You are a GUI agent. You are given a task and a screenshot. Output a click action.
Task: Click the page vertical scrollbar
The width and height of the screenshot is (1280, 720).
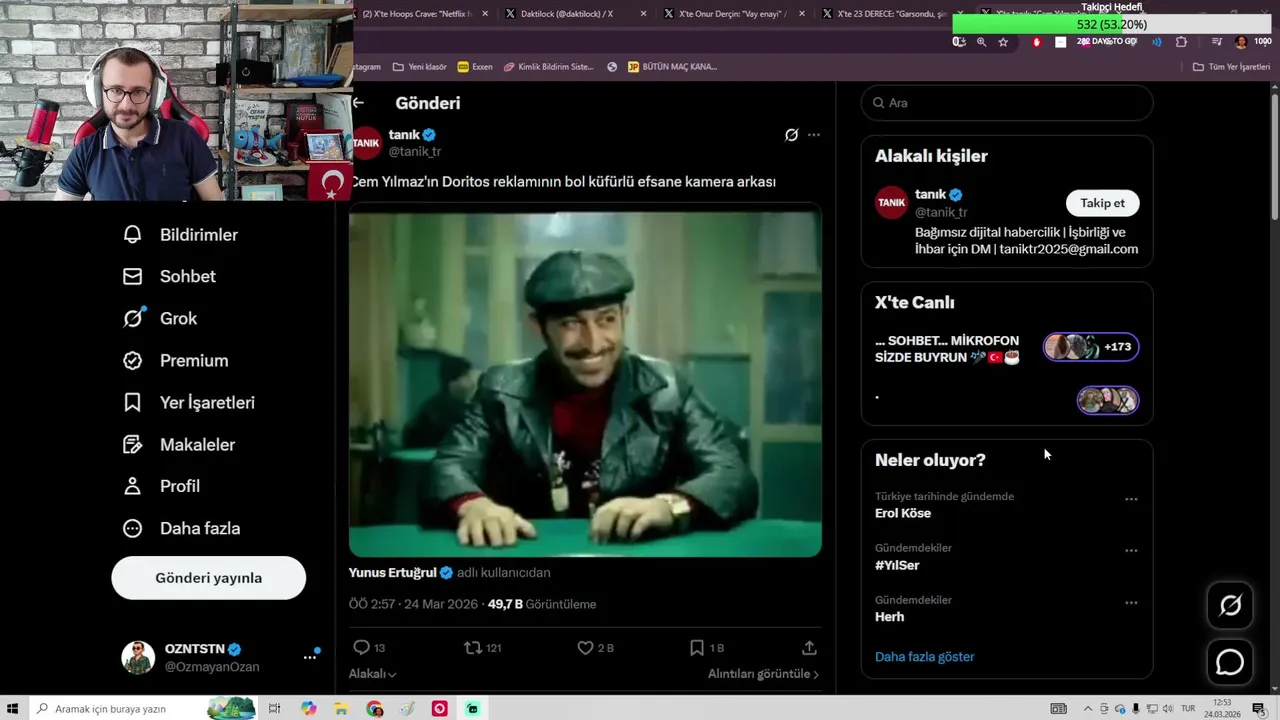(1274, 155)
